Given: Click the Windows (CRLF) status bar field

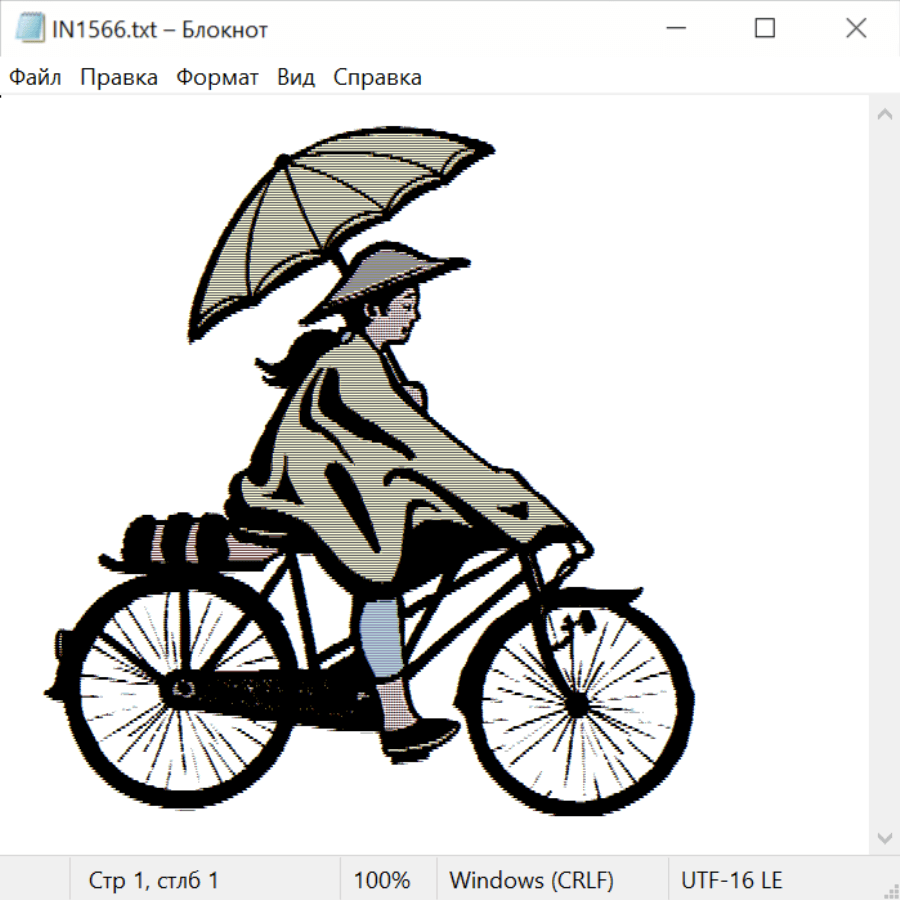Looking at the screenshot, I should click(531, 880).
